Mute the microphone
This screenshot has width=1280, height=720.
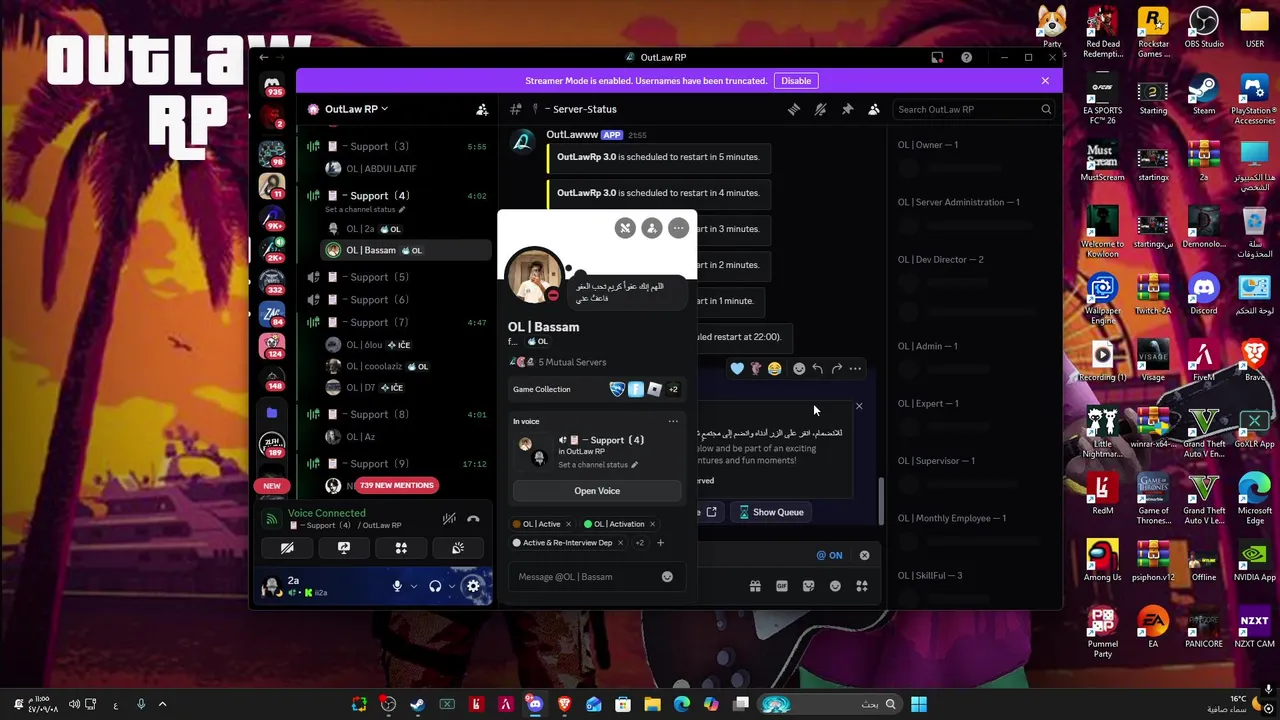tap(397, 586)
